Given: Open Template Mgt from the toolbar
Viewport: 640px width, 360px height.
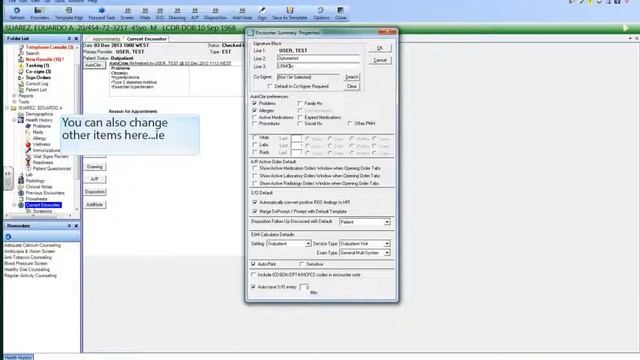Looking at the screenshot, I should click(x=69, y=13).
